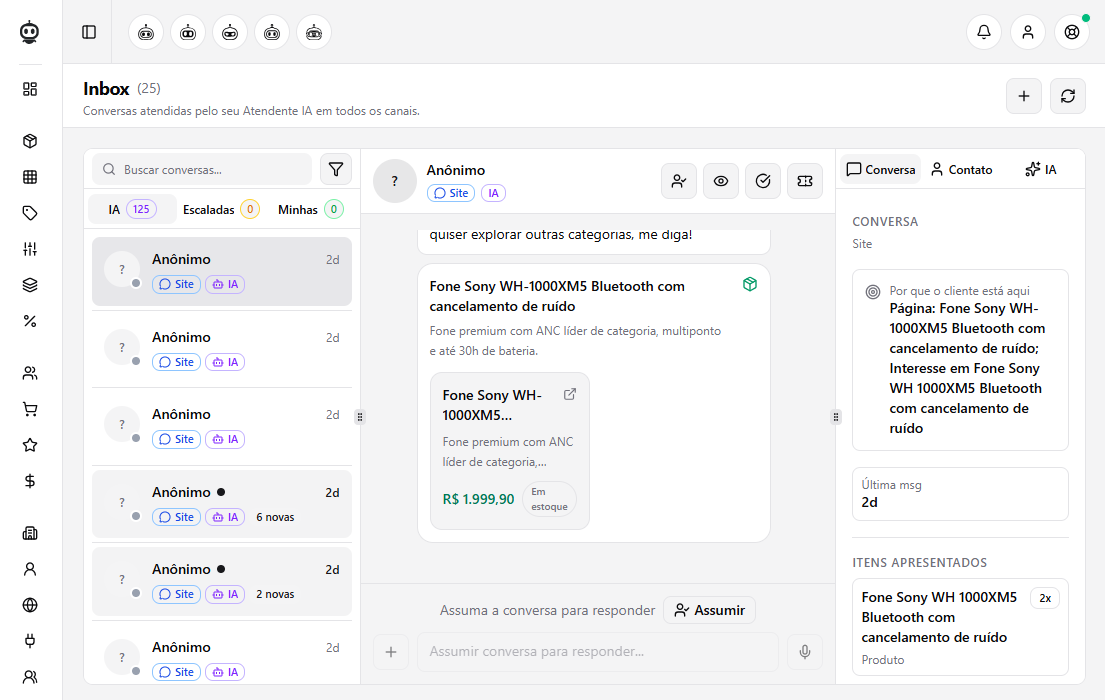
Task: Toggle the sidebar panel collapse icon
Action: point(89,32)
